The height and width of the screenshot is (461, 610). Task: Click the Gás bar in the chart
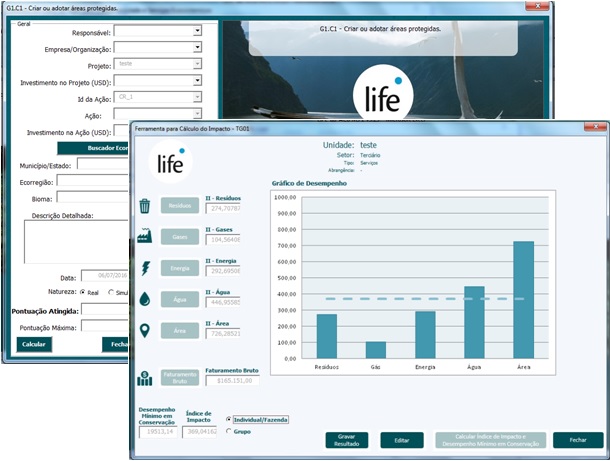tap(376, 350)
